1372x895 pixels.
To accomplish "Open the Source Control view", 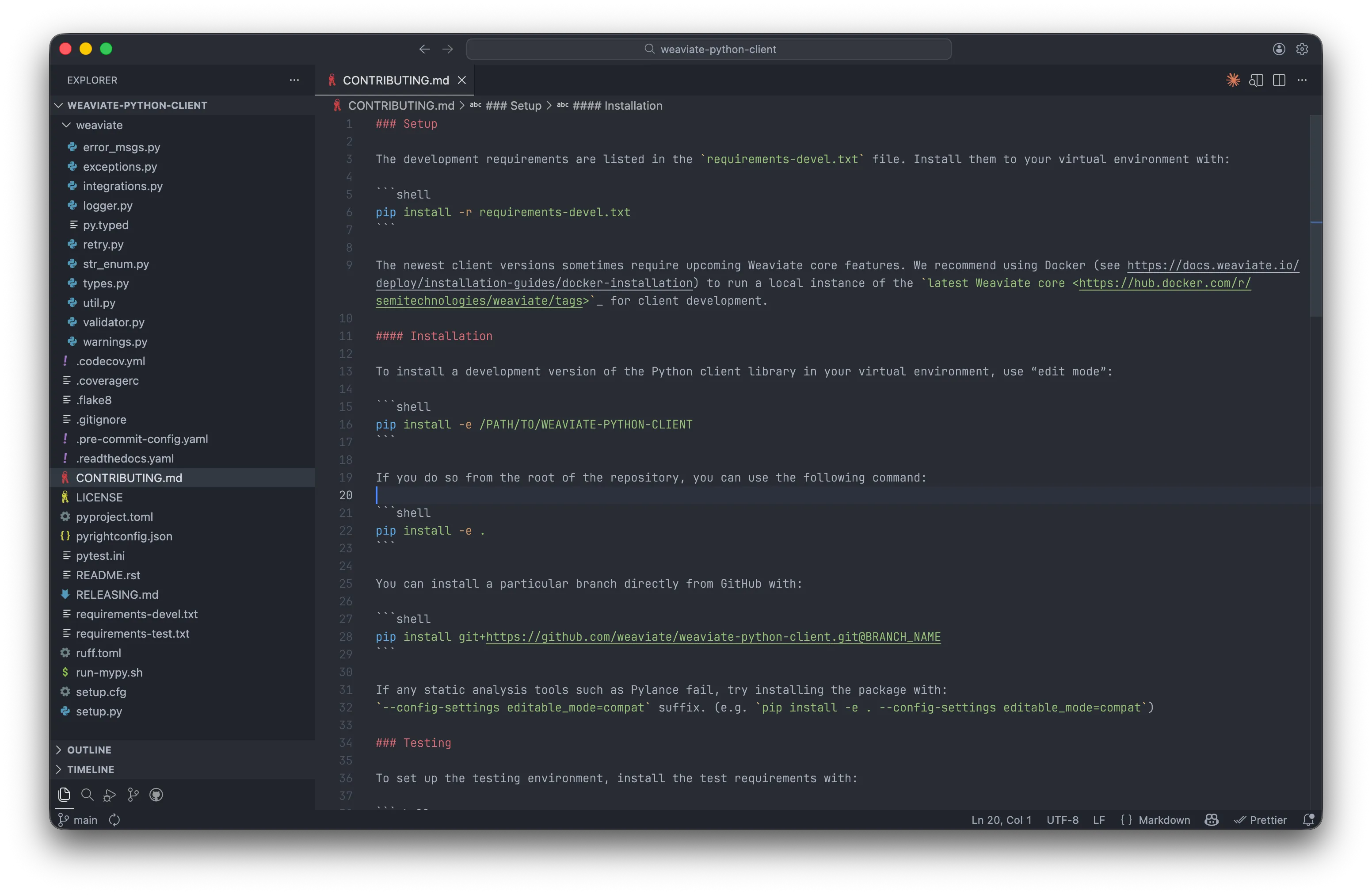I will click(x=132, y=795).
